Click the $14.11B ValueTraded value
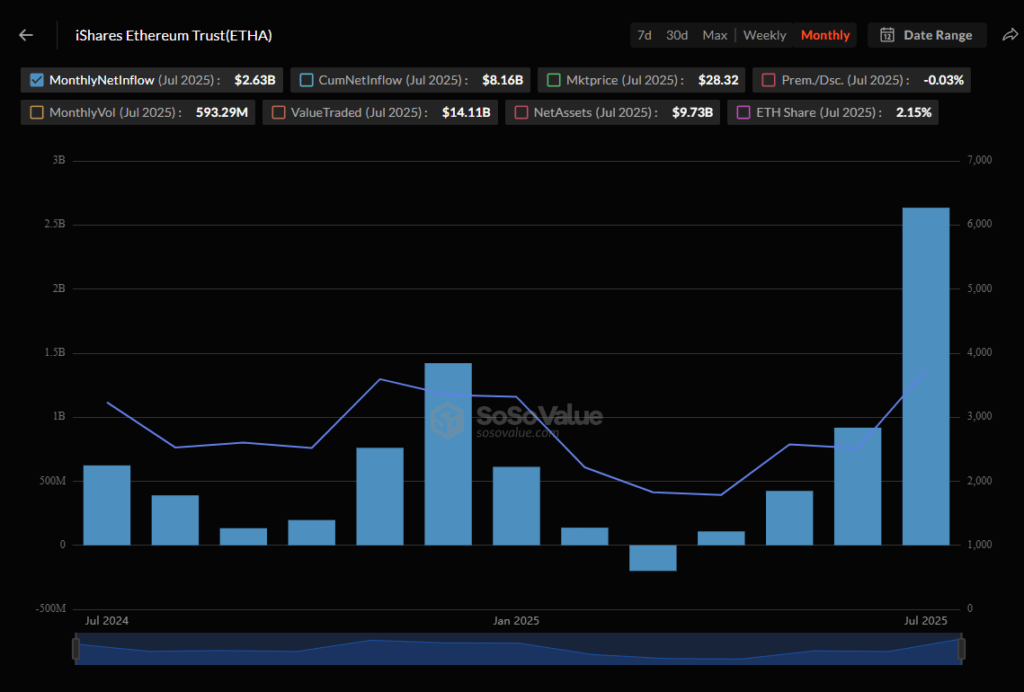 tap(466, 112)
